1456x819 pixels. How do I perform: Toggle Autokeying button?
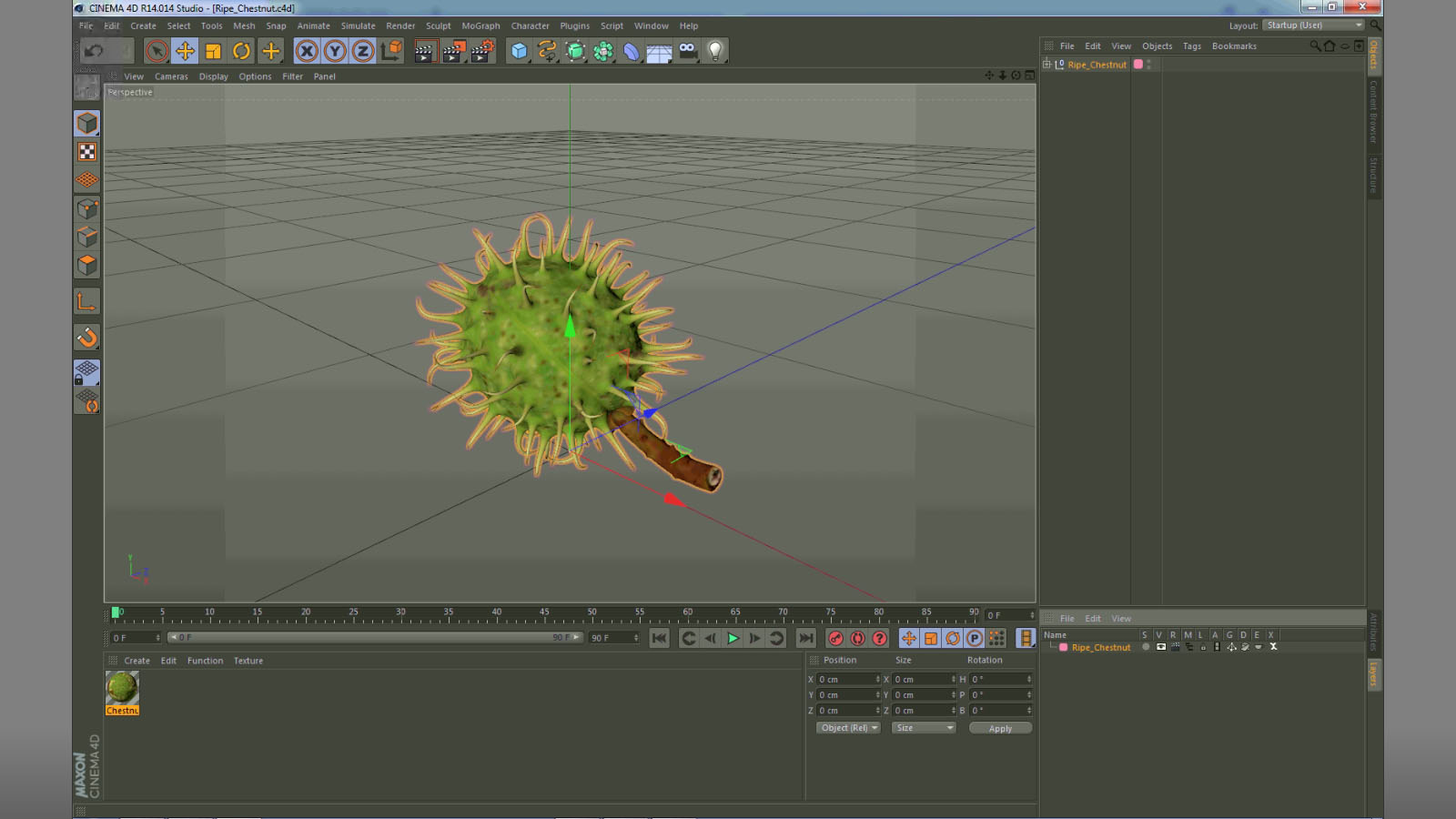pos(857,638)
